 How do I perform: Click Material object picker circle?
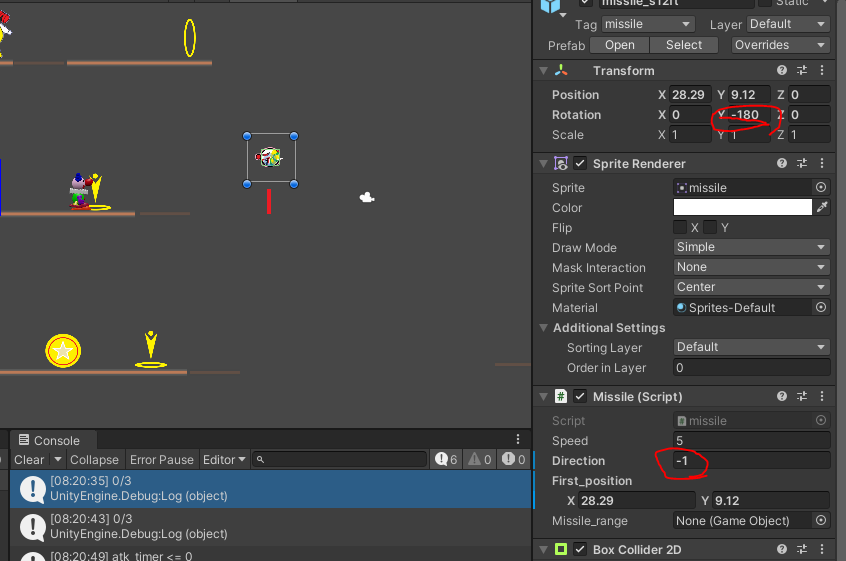(x=821, y=307)
